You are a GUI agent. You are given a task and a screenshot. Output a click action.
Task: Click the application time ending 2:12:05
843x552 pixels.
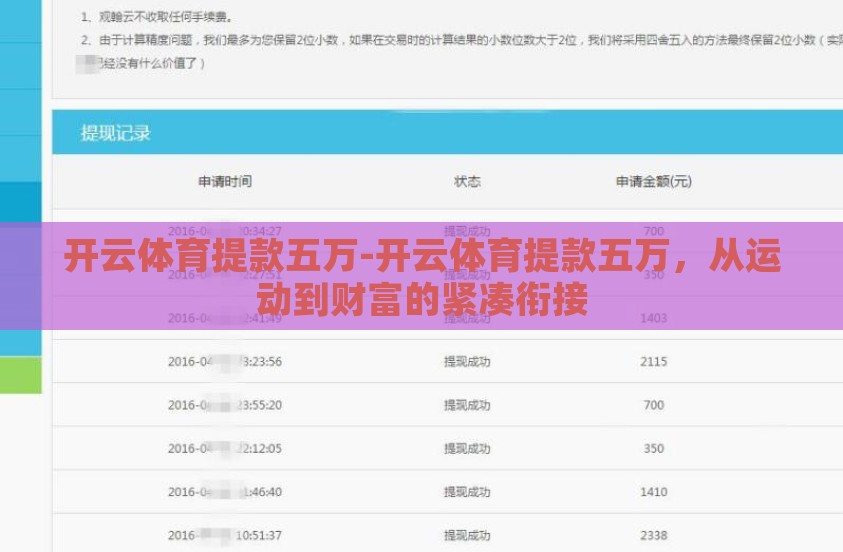coord(225,449)
